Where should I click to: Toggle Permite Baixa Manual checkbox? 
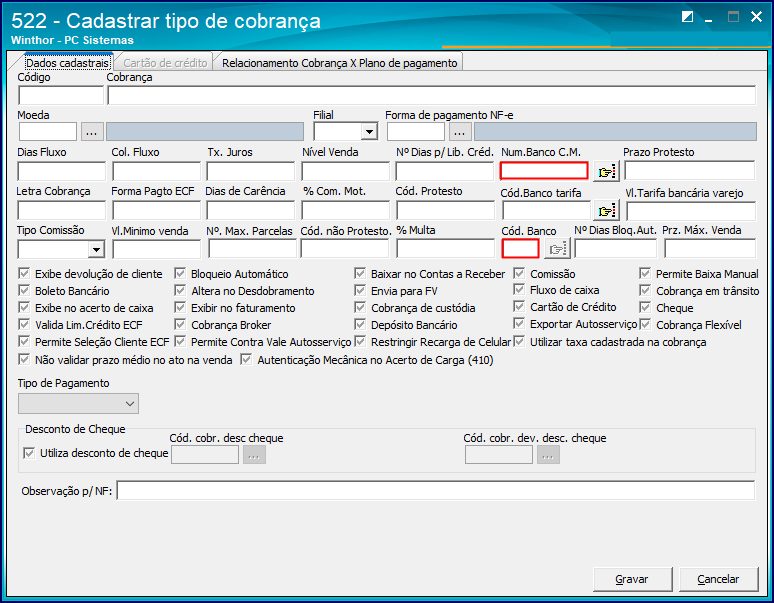(x=645, y=273)
